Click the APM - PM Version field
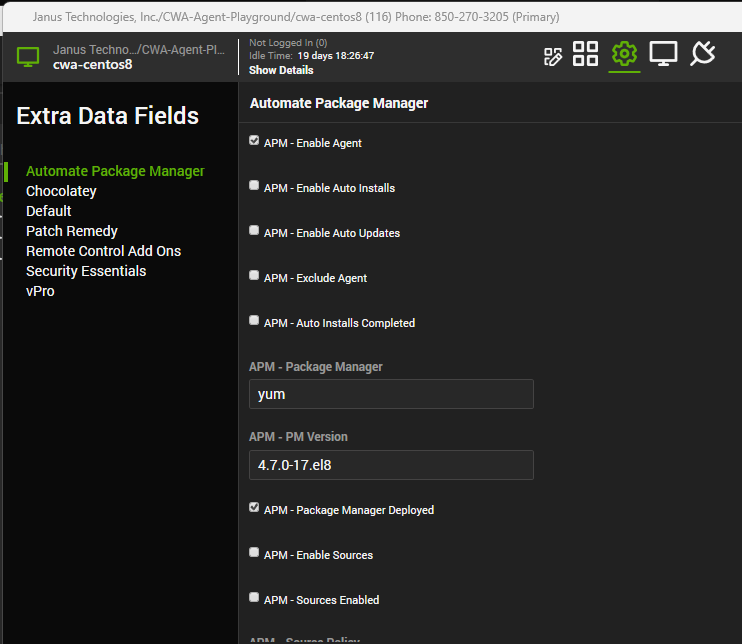742x644 pixels. (391, 465)
